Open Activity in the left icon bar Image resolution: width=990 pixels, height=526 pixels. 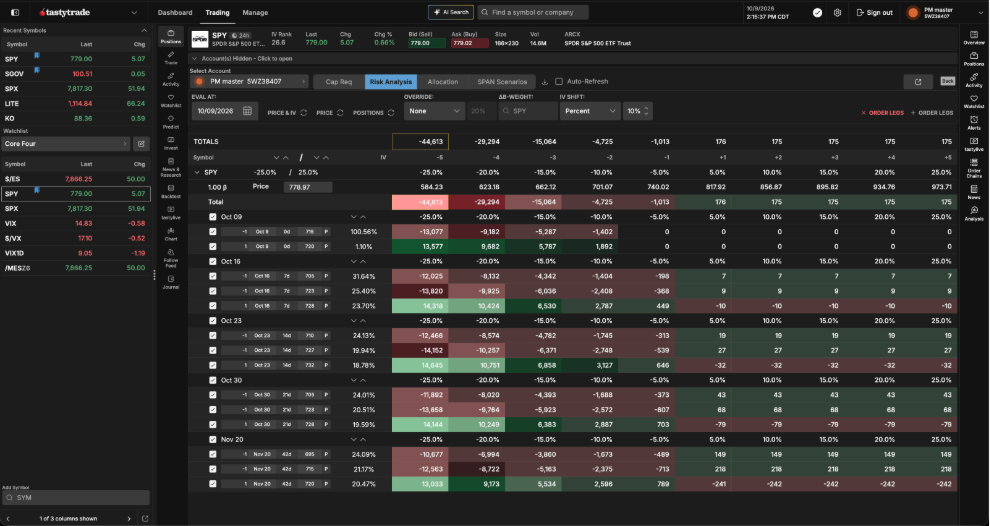pos(170,79)
